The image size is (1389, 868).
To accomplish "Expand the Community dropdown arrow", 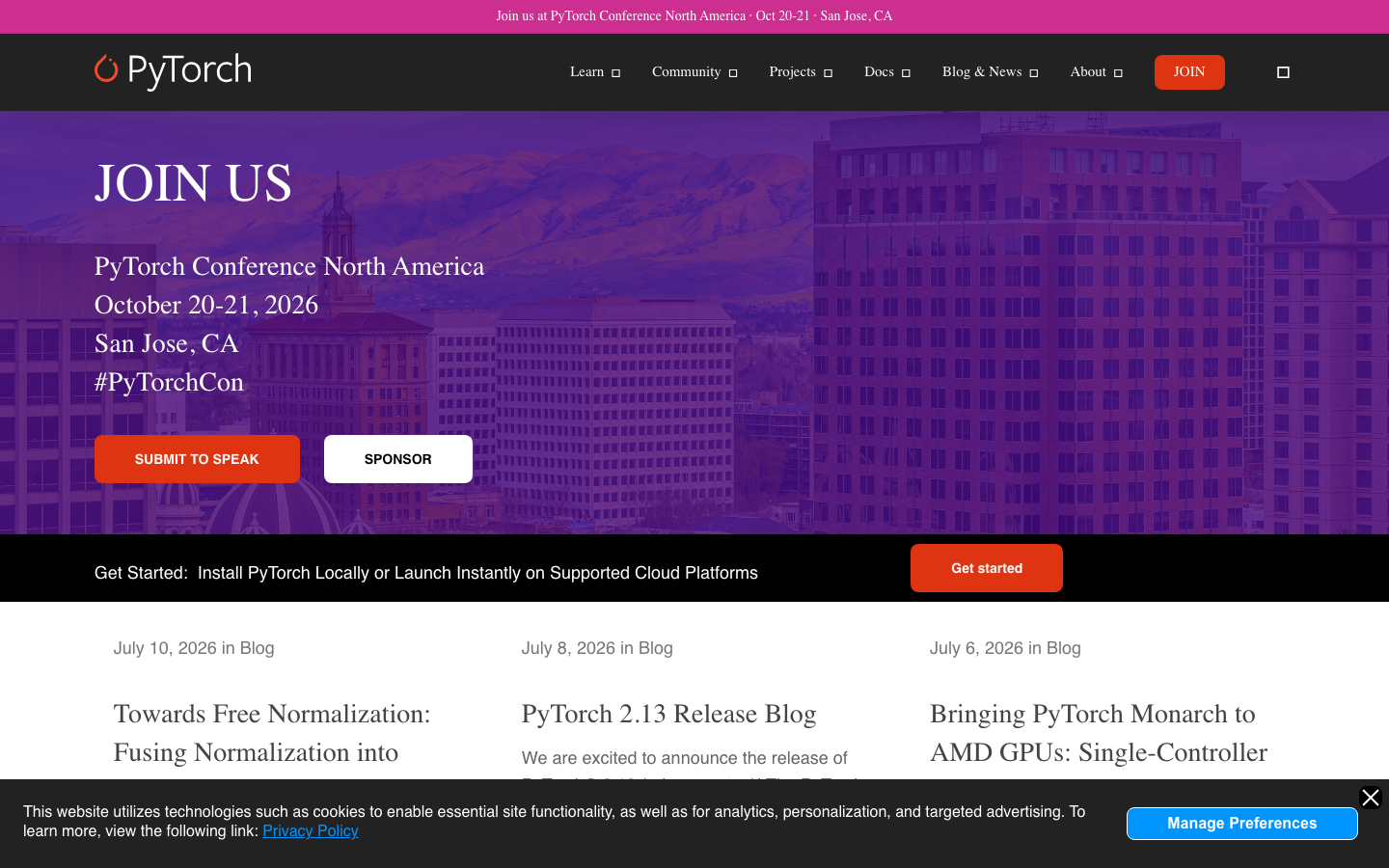I will pyautogui.click(x=733, y=73).
